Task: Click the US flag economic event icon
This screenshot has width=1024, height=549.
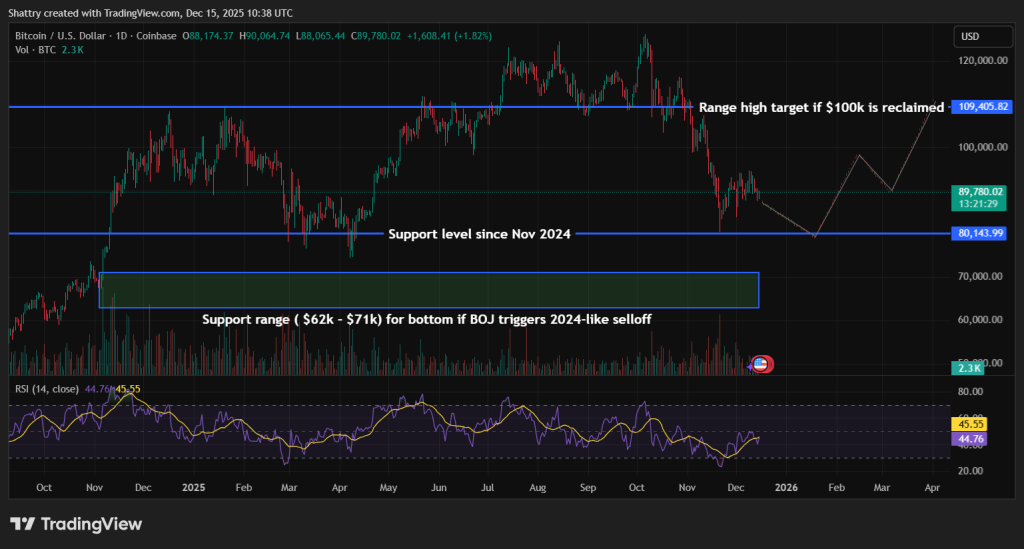Action: click(761, 363)
